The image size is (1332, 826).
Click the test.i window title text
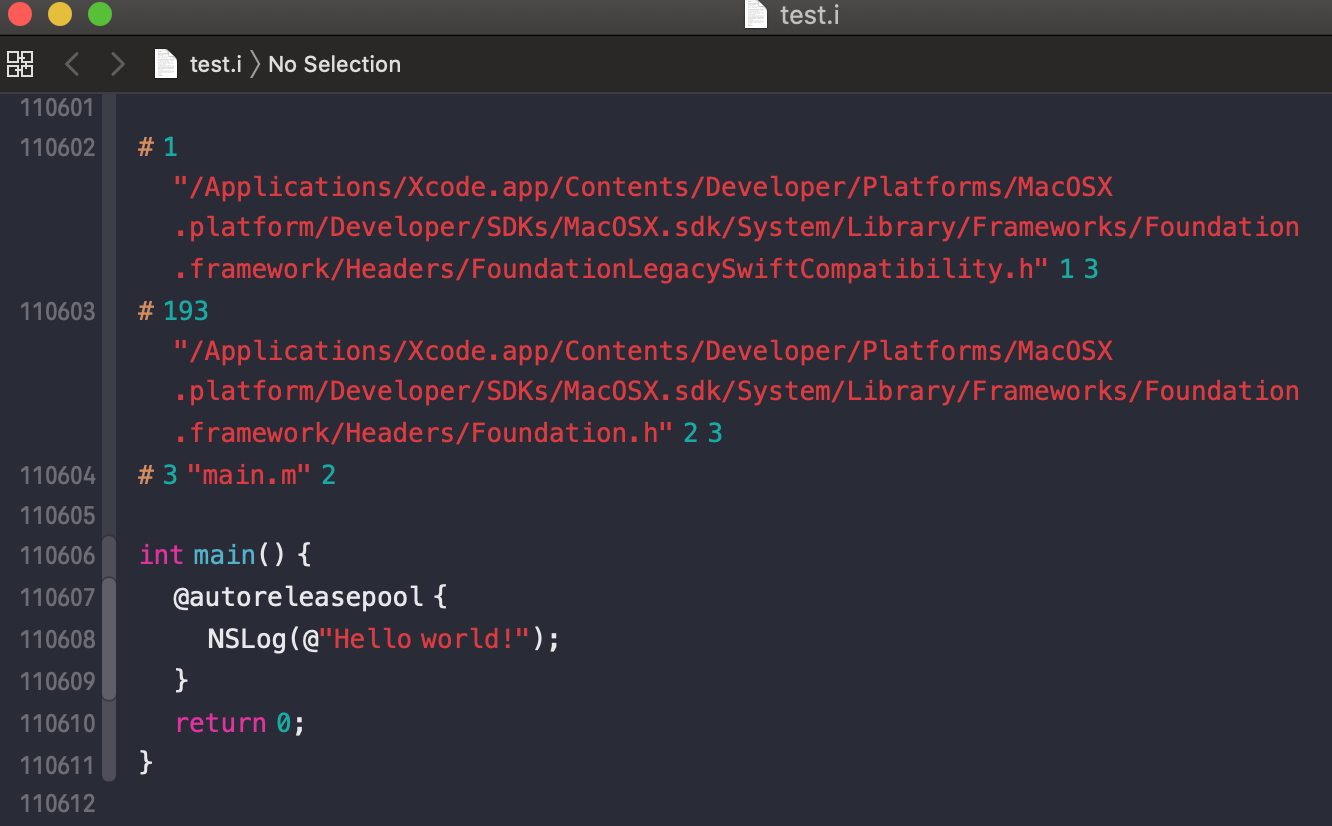808,15
